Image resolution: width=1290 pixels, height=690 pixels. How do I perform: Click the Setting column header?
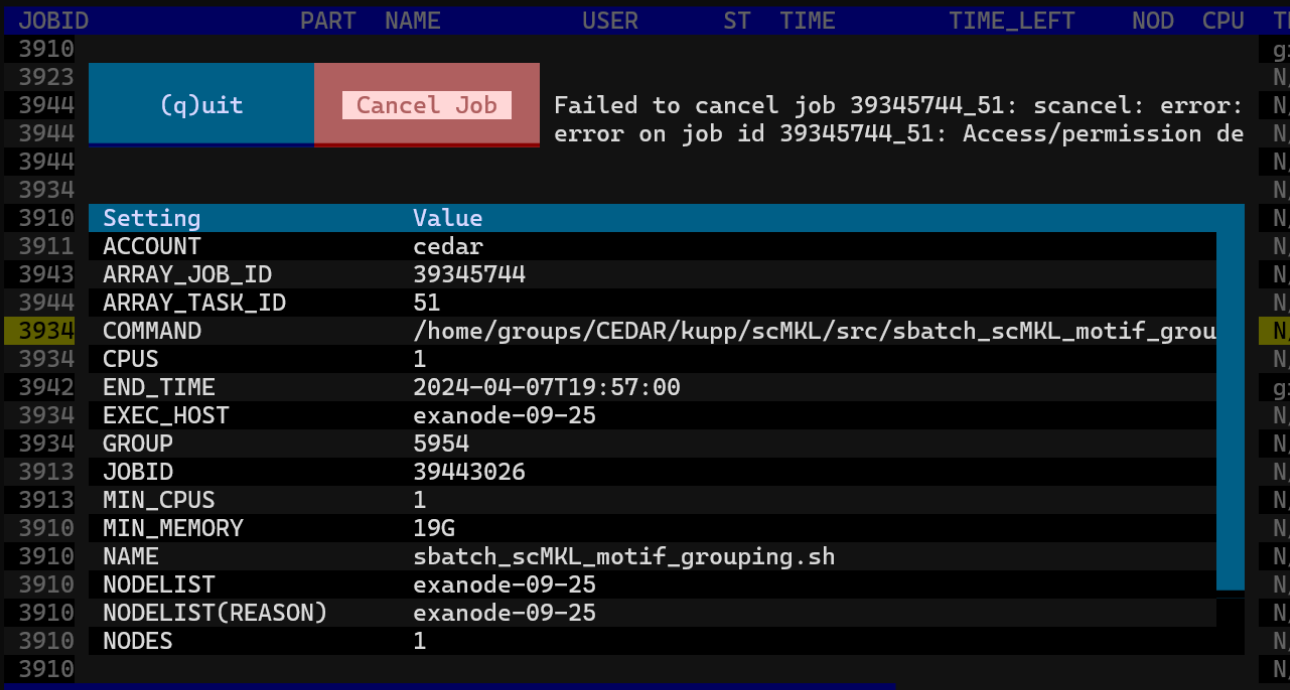click(x=152, y=218)
